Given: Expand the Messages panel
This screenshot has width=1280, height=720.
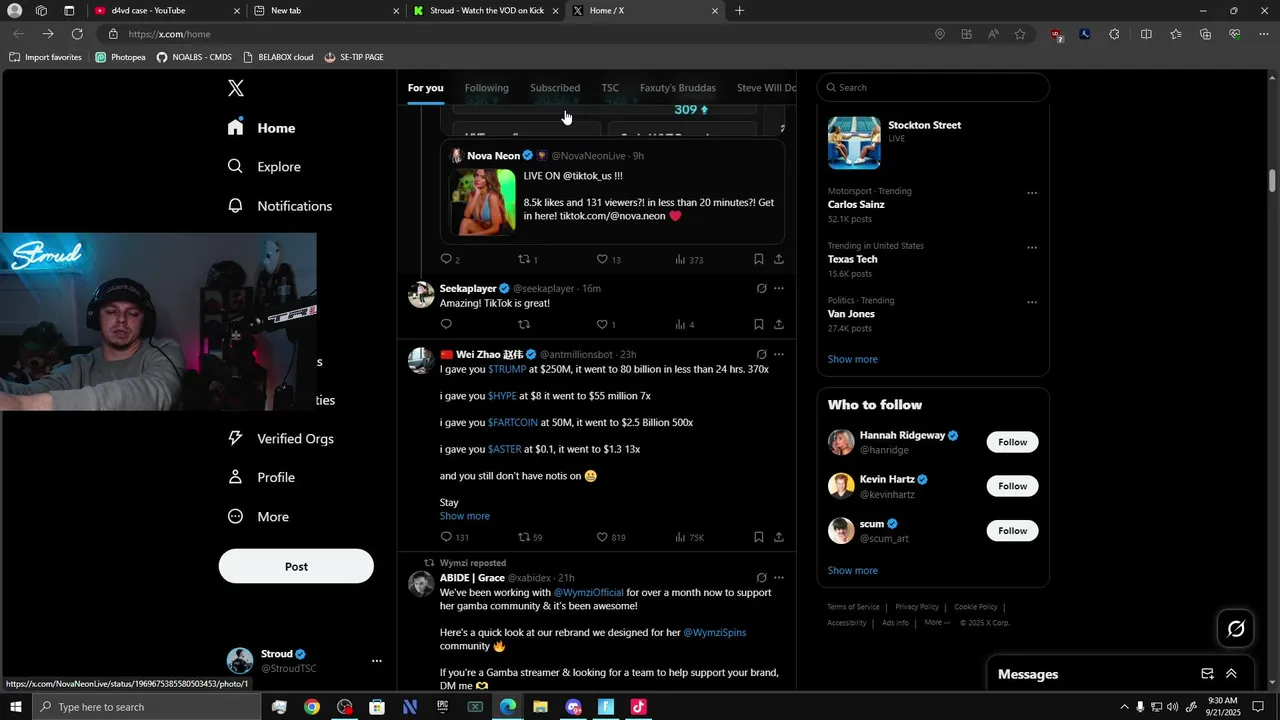Looking at the screenshot, I should (1231, 674).
